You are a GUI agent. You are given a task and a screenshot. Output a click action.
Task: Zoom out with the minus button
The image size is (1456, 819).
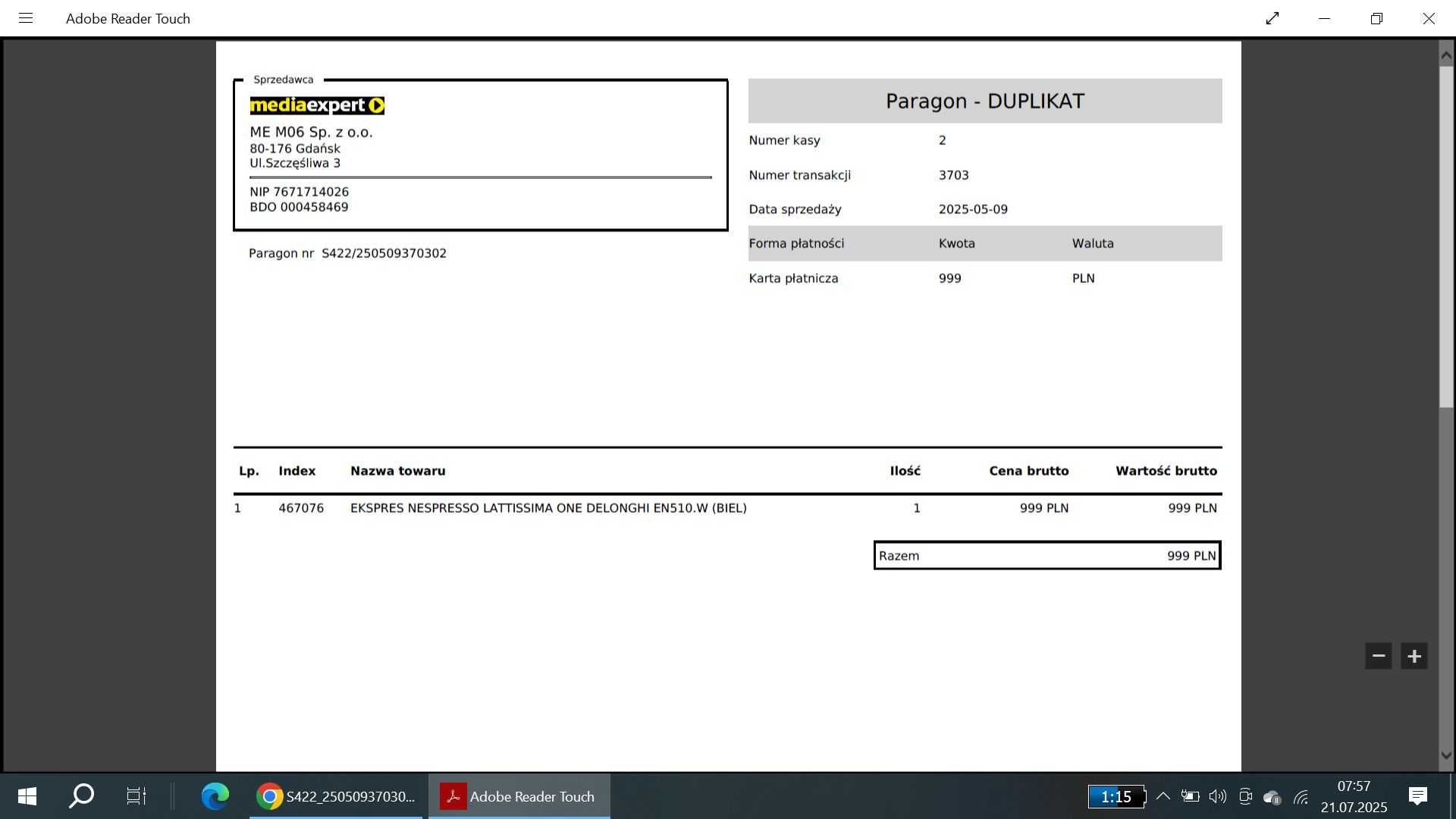click(x=1379, y=656)
